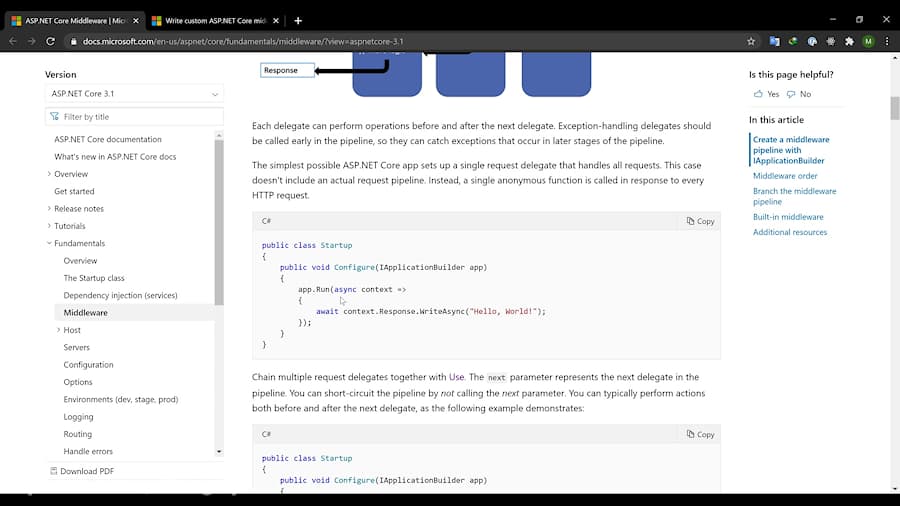The image size is (900, 506).
Task: Click the translate extension icon in toolbar
Action: 774,41
